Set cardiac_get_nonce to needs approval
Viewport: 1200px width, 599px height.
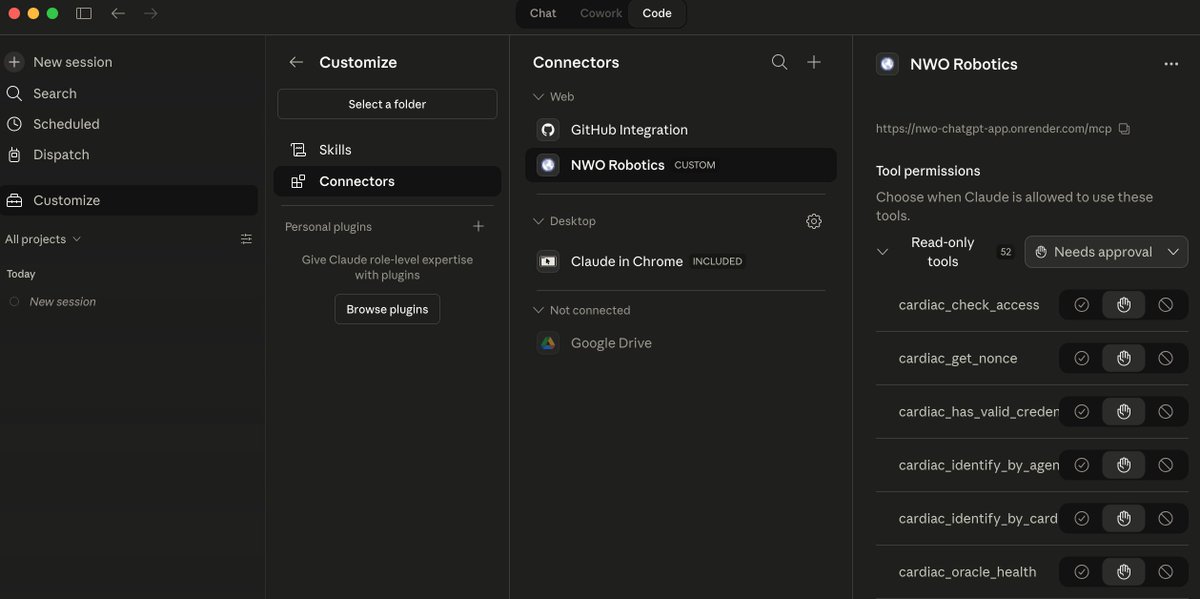1124,358
